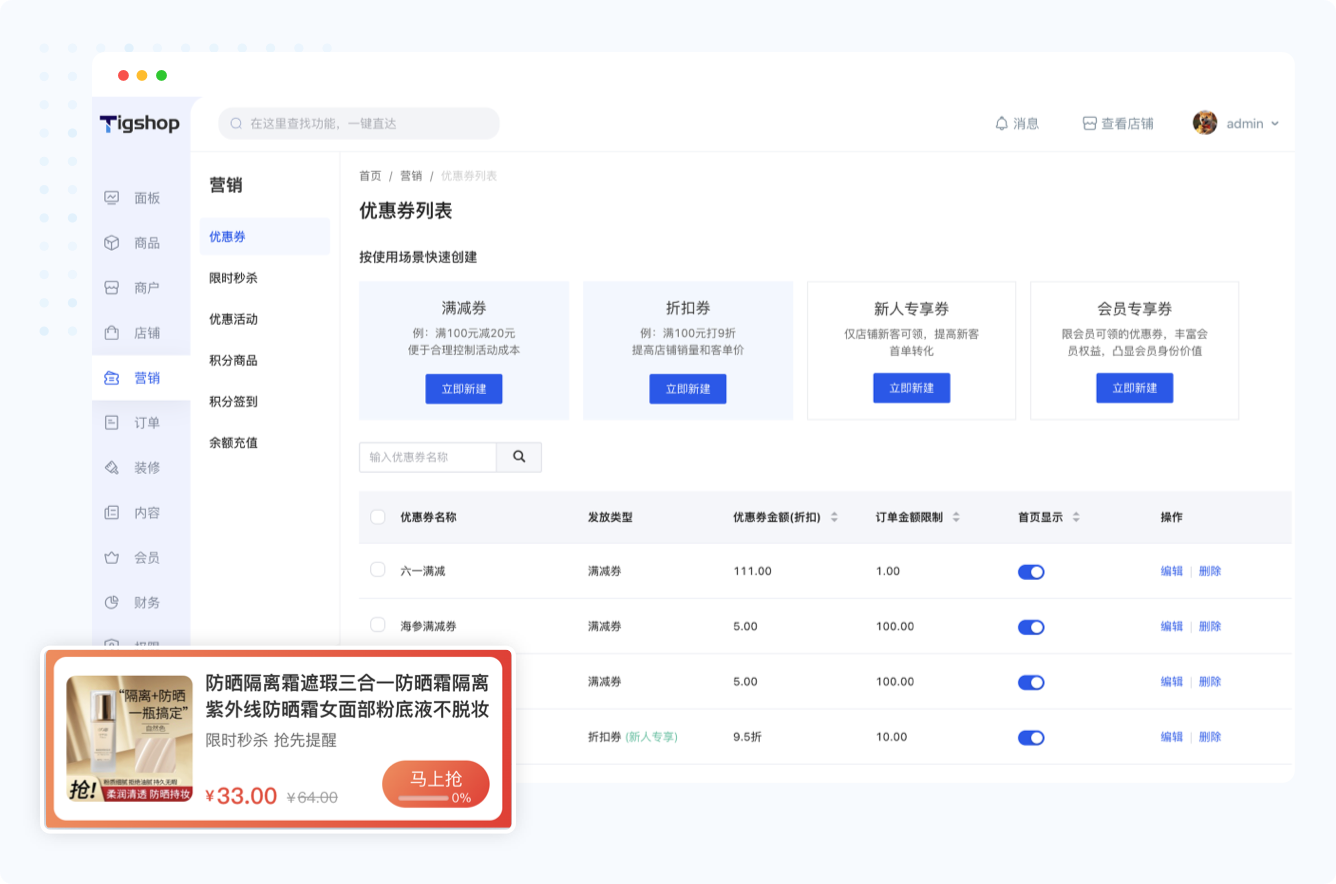Click 立即新建 under 折扣券
The image size is (1336, 884).
(688, 389)
